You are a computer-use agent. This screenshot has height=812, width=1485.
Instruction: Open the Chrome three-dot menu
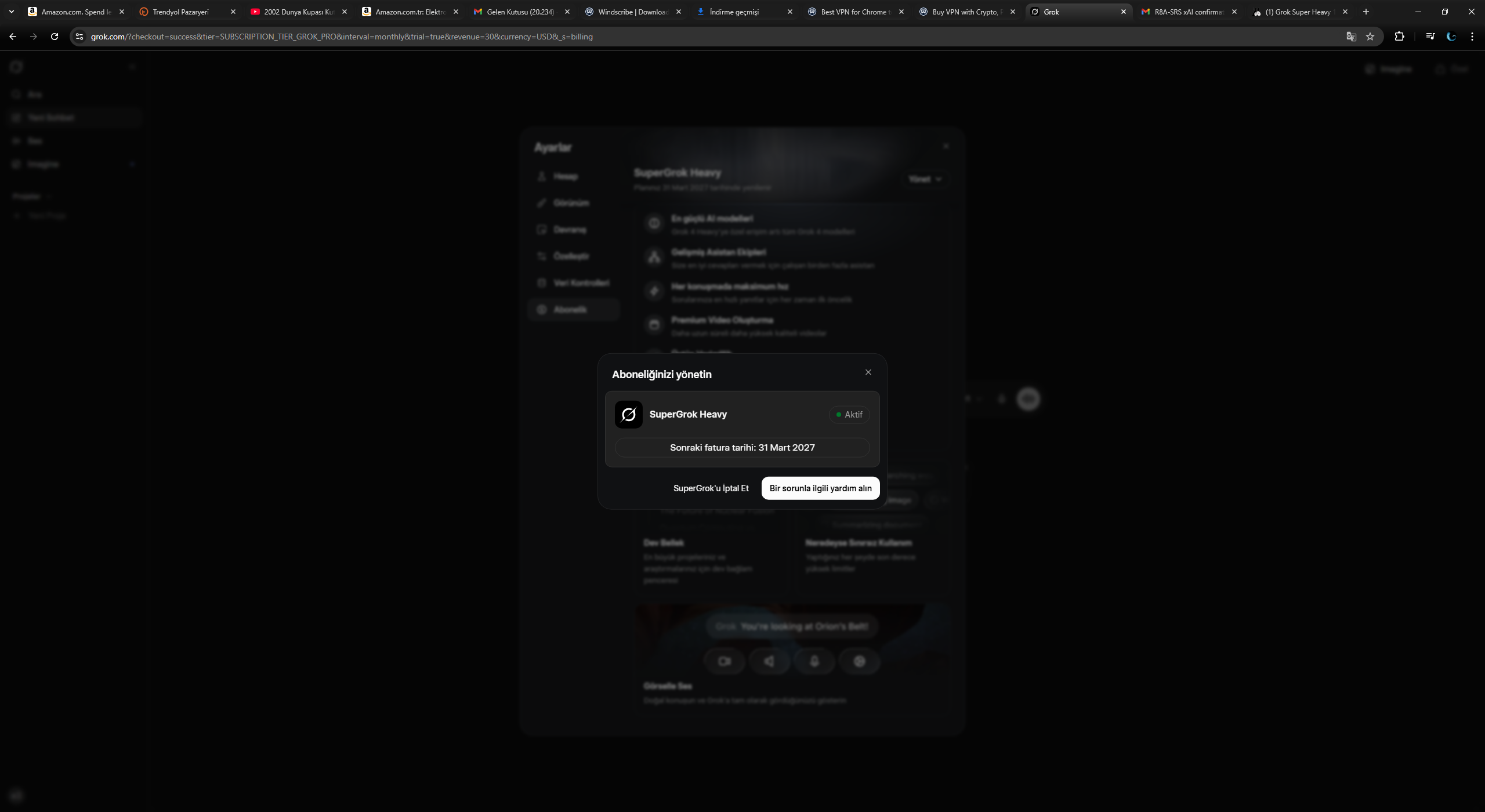[x=1472, y=37]
